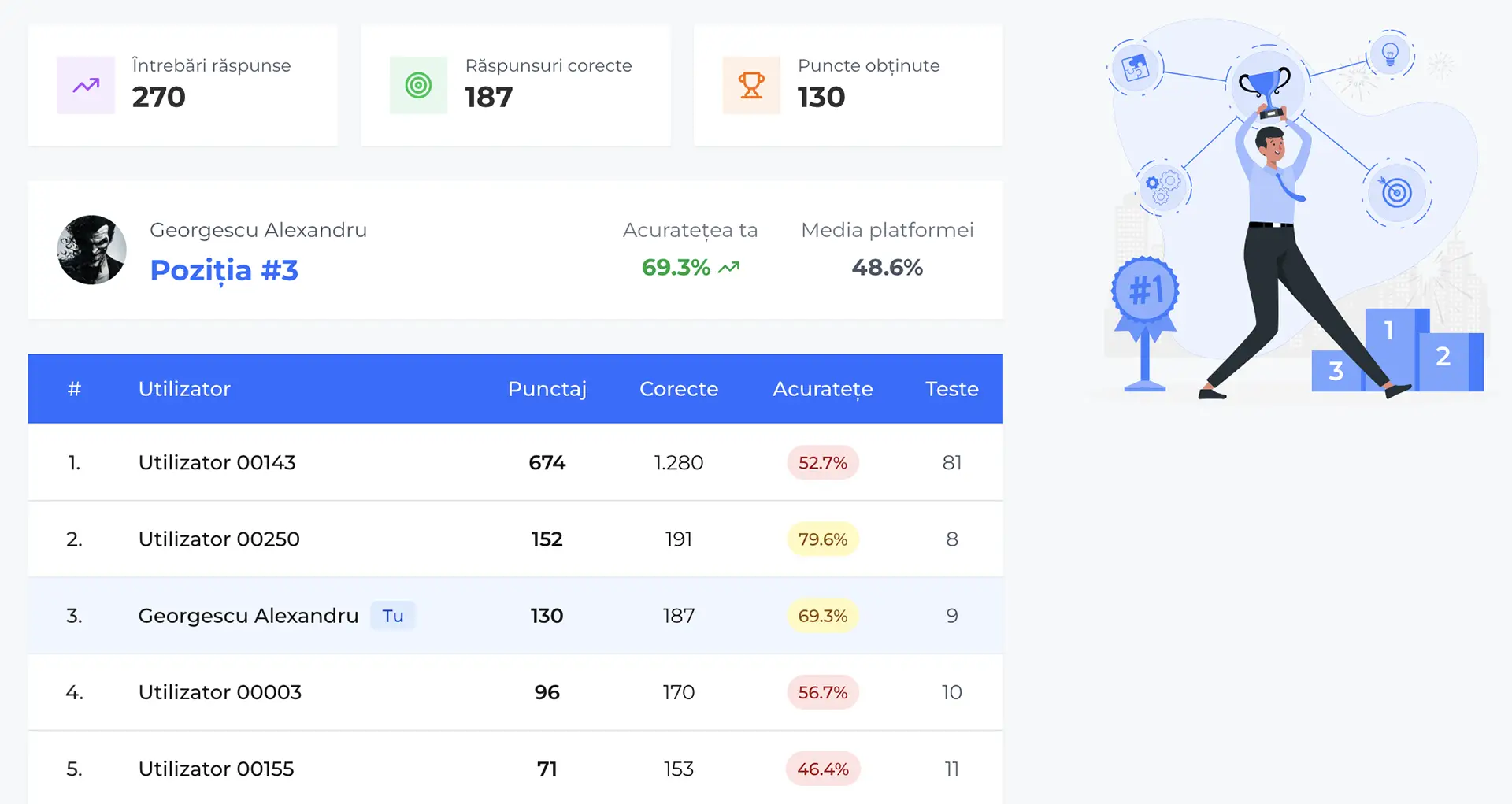
Task: Click the Tu badge in the third row
Action: click(393, 616)
